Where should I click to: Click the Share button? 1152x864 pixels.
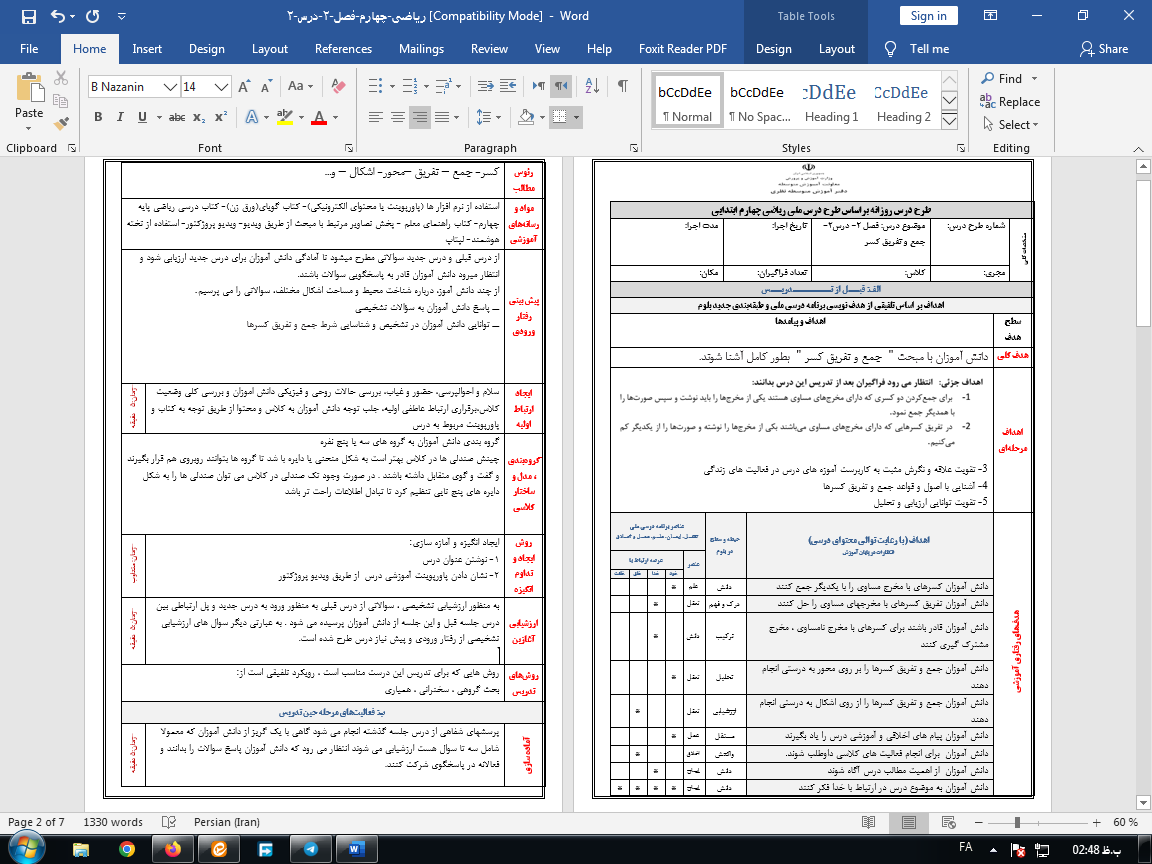(x=1104, y=49)
